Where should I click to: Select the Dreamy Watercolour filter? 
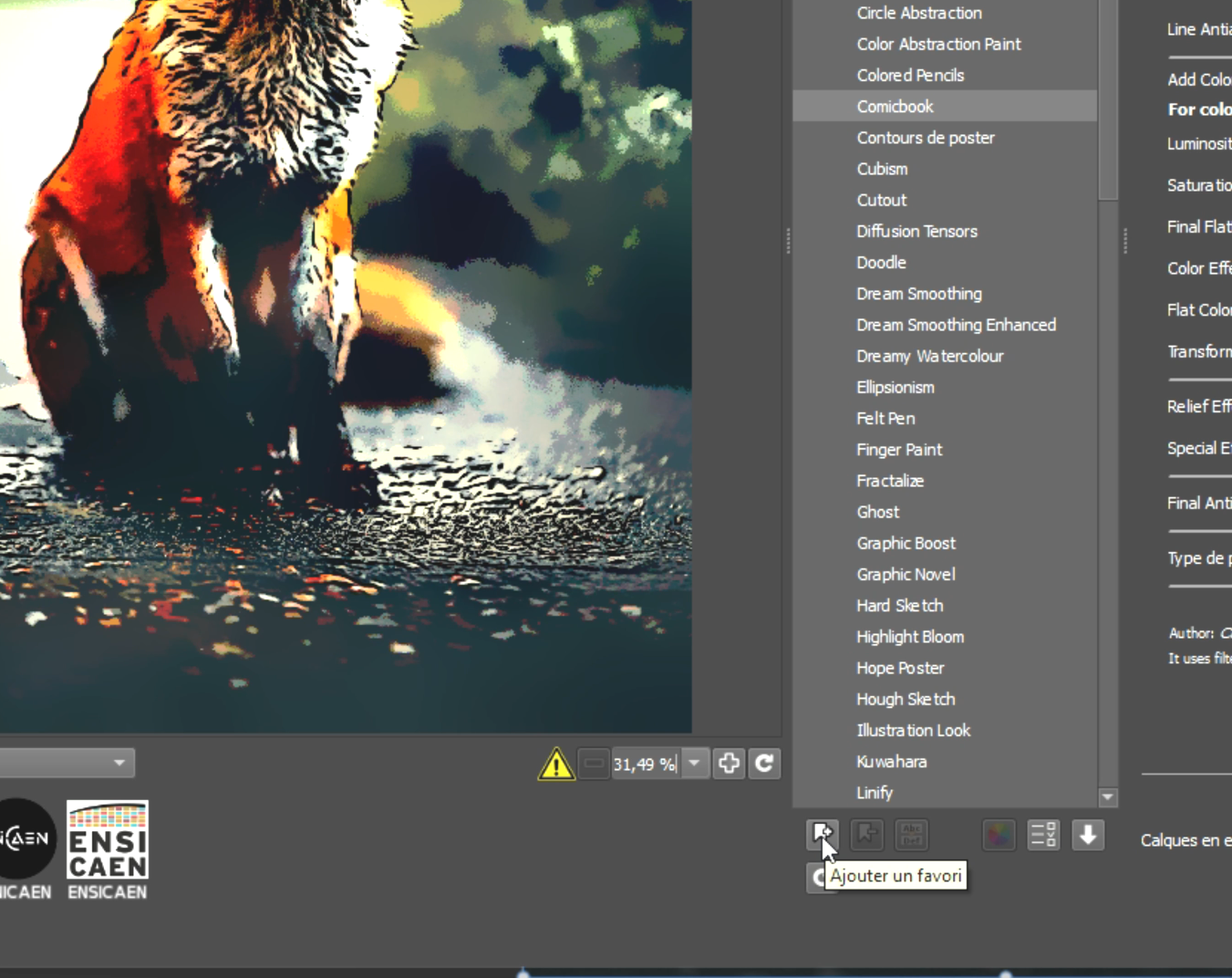click(929, 356)
